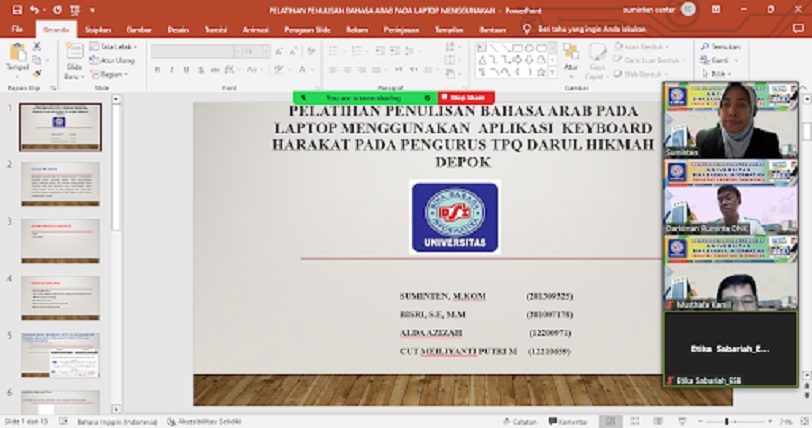
Task: Open the Bagian section dropdown
Action: point(109,74)
